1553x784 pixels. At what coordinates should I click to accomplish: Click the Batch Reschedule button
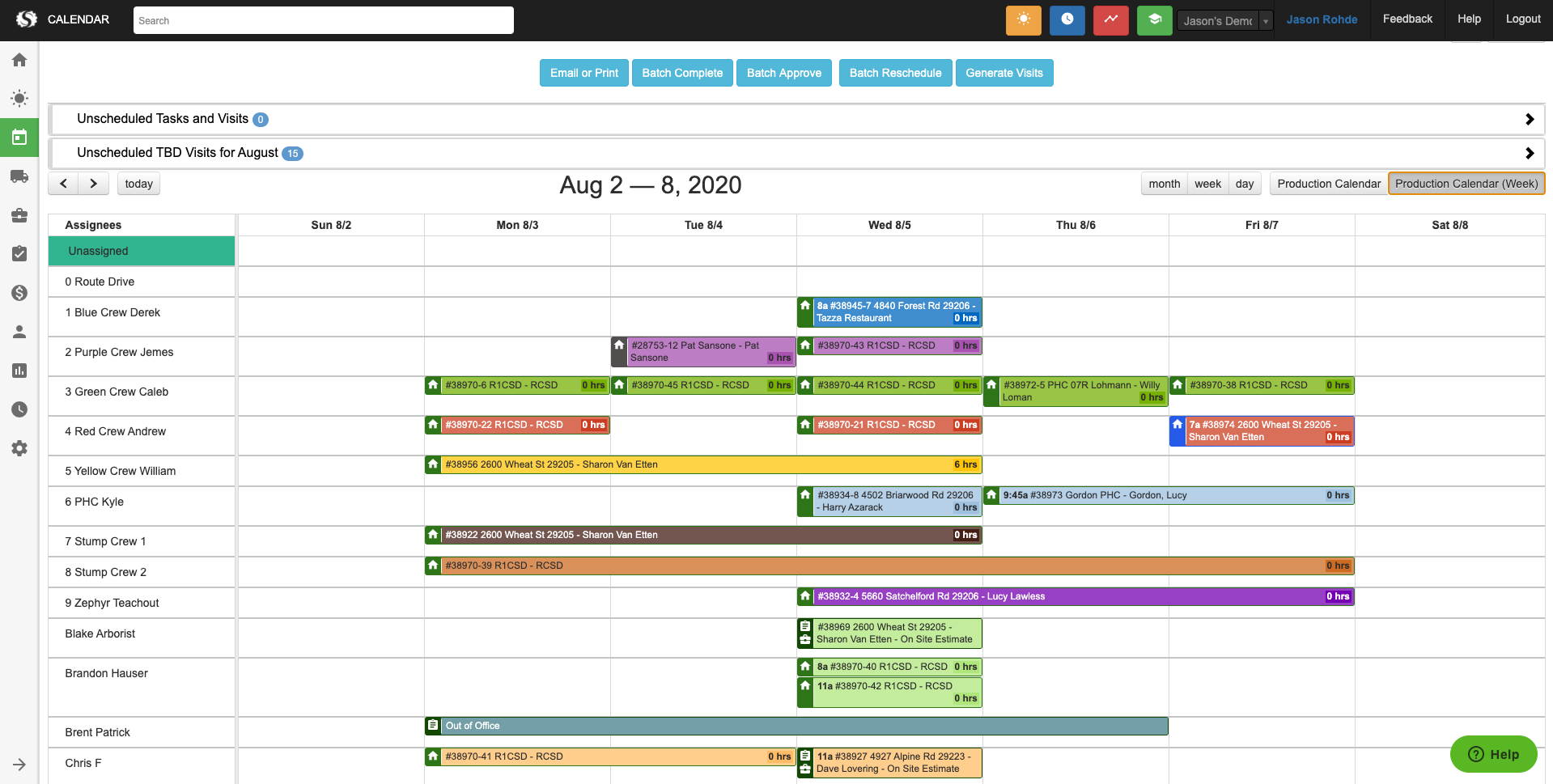895,73
